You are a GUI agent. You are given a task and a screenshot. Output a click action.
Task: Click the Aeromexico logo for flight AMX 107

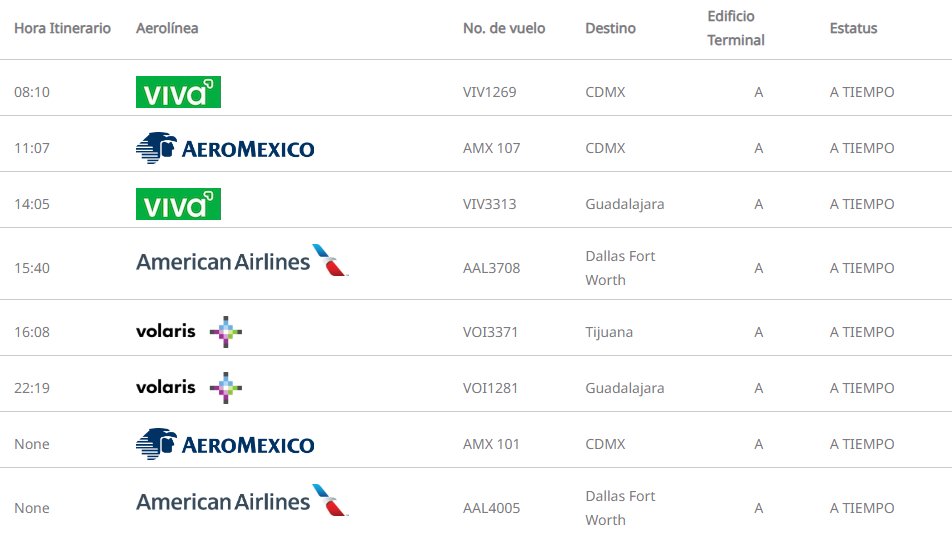click(225, 148)
